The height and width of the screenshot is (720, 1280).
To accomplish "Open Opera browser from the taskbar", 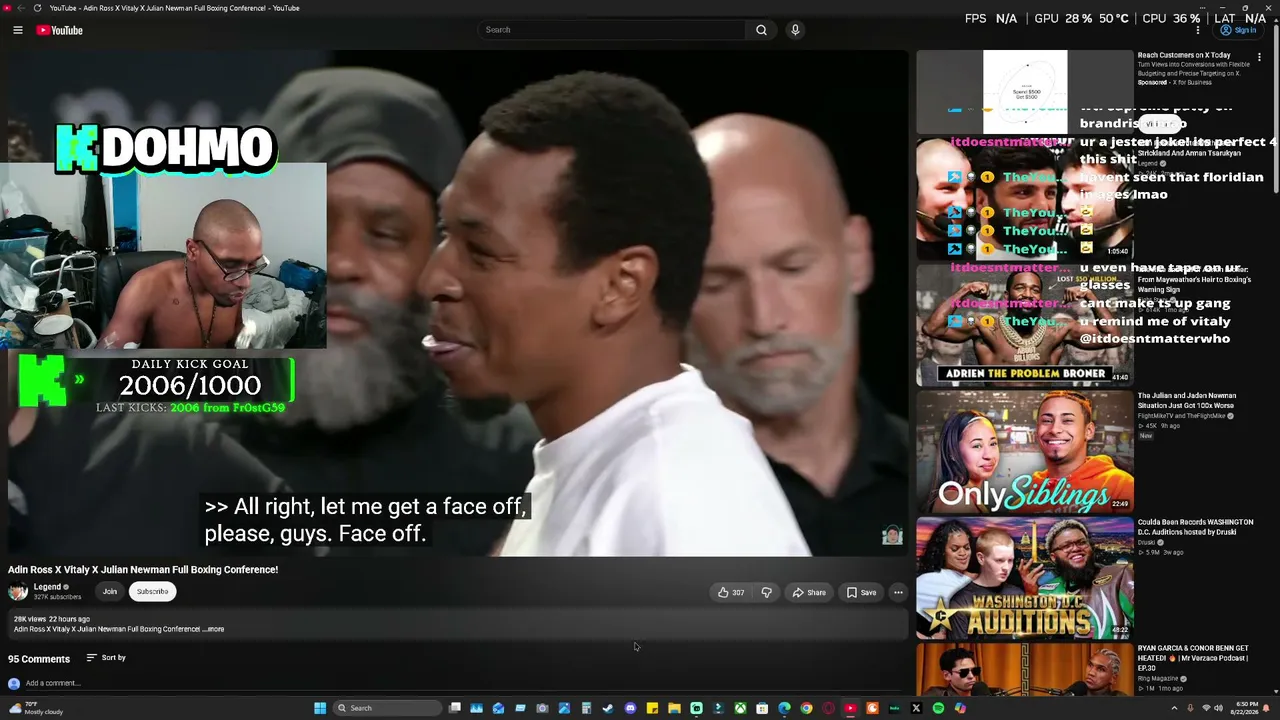I will click(828, 708).
